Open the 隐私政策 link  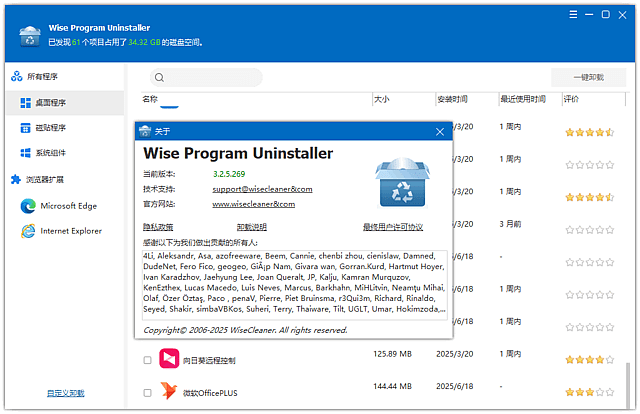(x=158, y=227)
